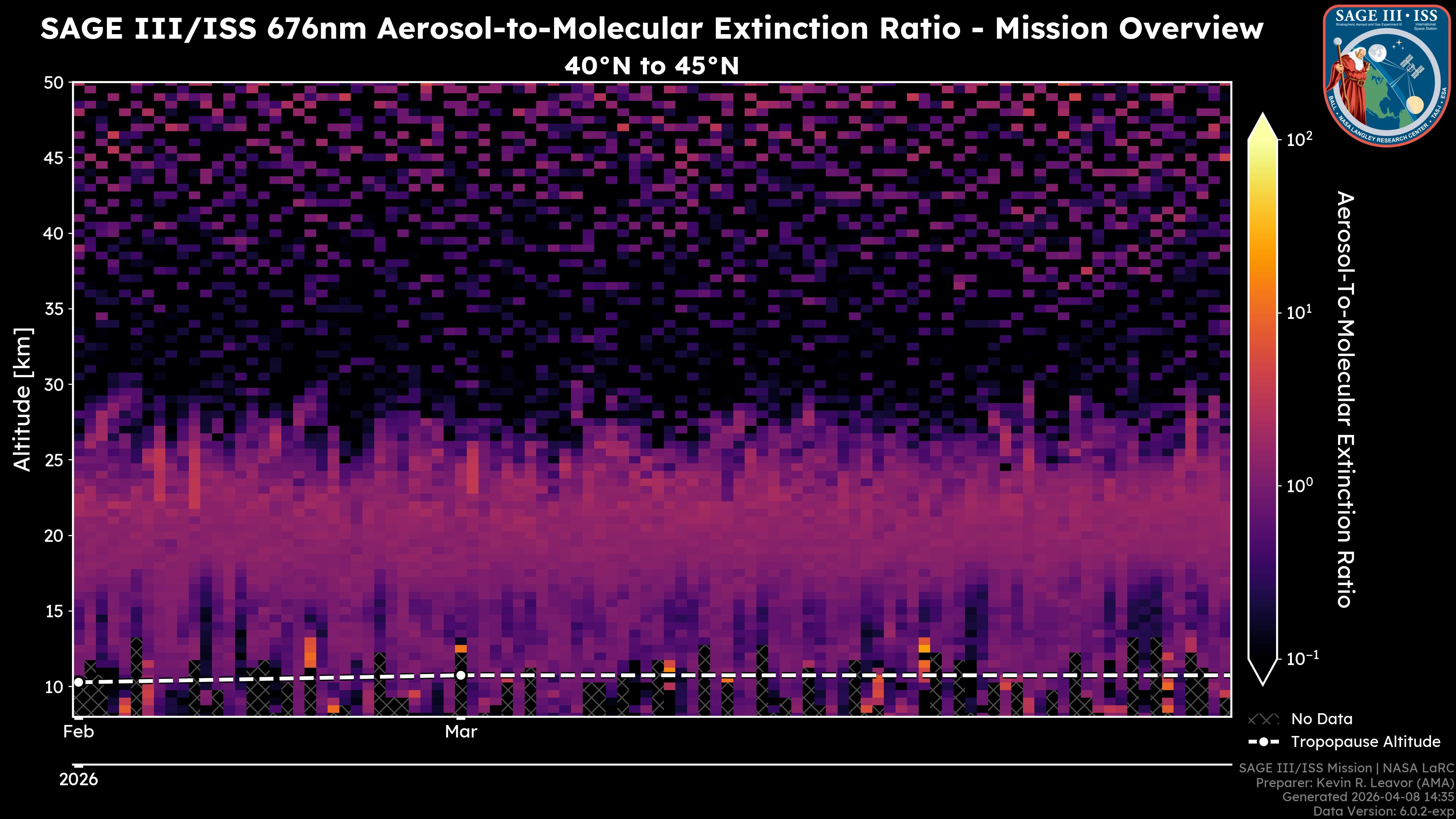This screenshot has width=1456, height=819.
Task: Click the tropopause dot at March
Action: pyautogui.click(x=461, y=675)
